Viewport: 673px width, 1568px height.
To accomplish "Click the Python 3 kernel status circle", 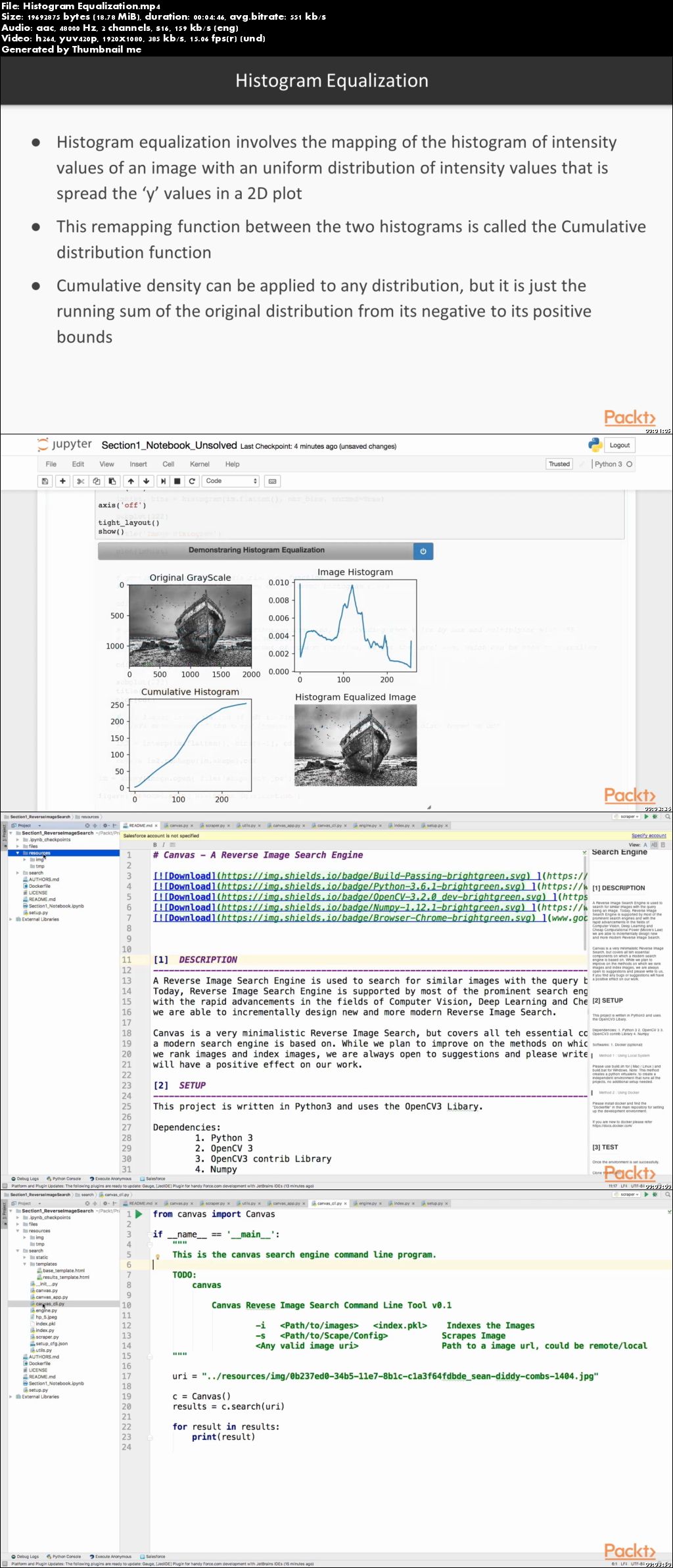I will 629,464.
